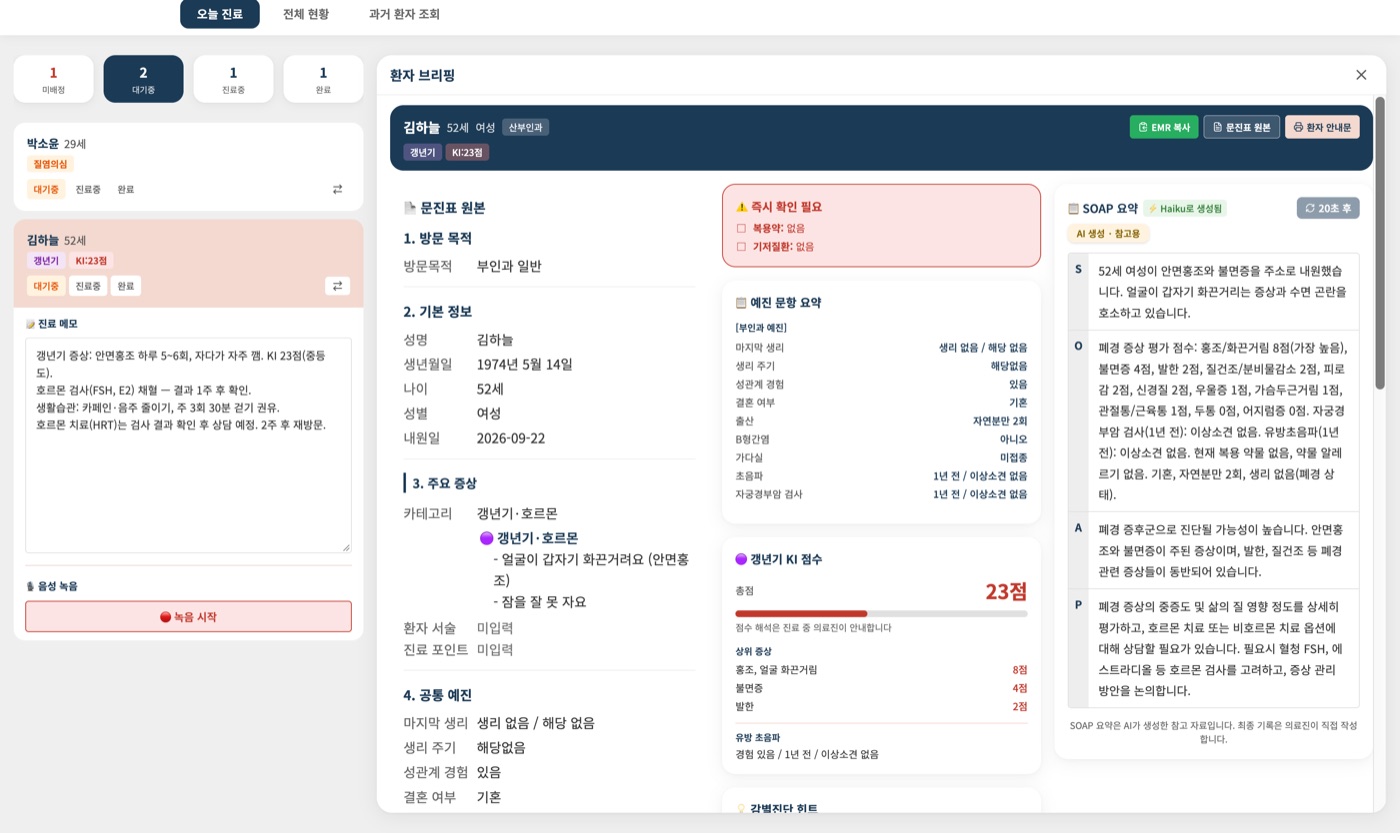Screen dimensions: 1400x833
Task: Open the 문진표 원본 button in header
Action: tap(1241, 127)
